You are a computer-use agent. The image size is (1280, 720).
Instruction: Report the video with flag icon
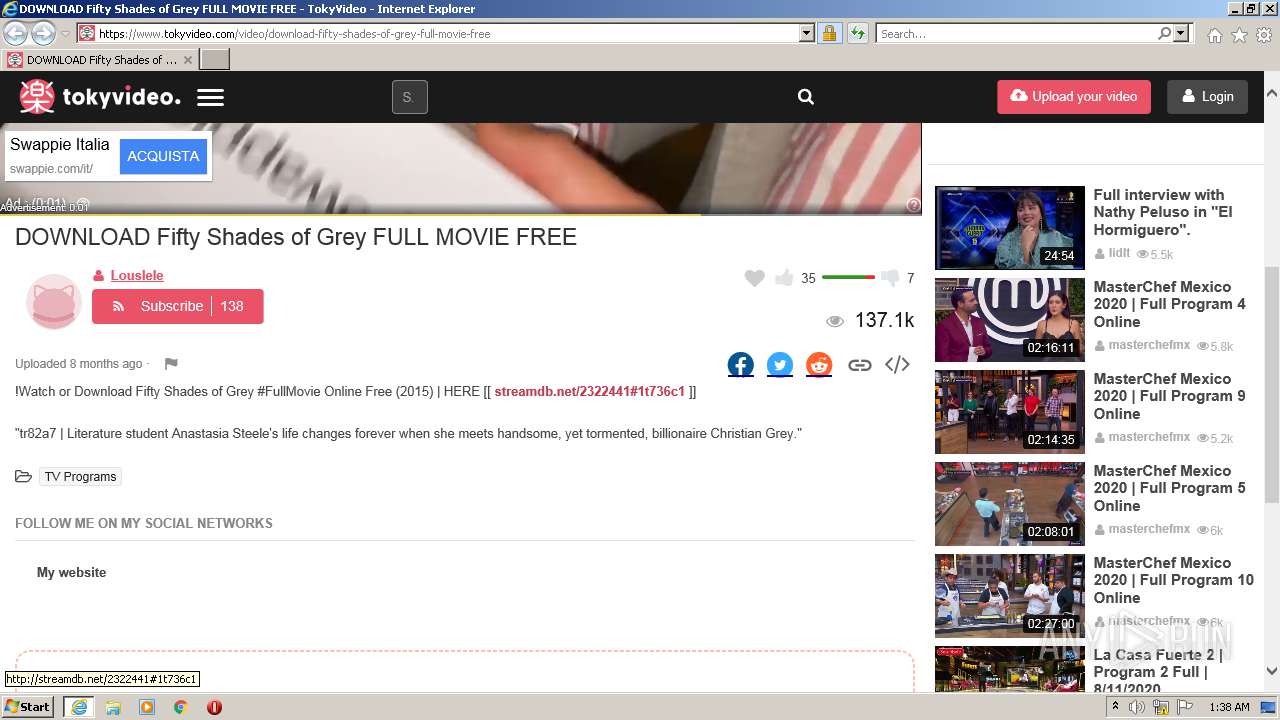(171, 364)
